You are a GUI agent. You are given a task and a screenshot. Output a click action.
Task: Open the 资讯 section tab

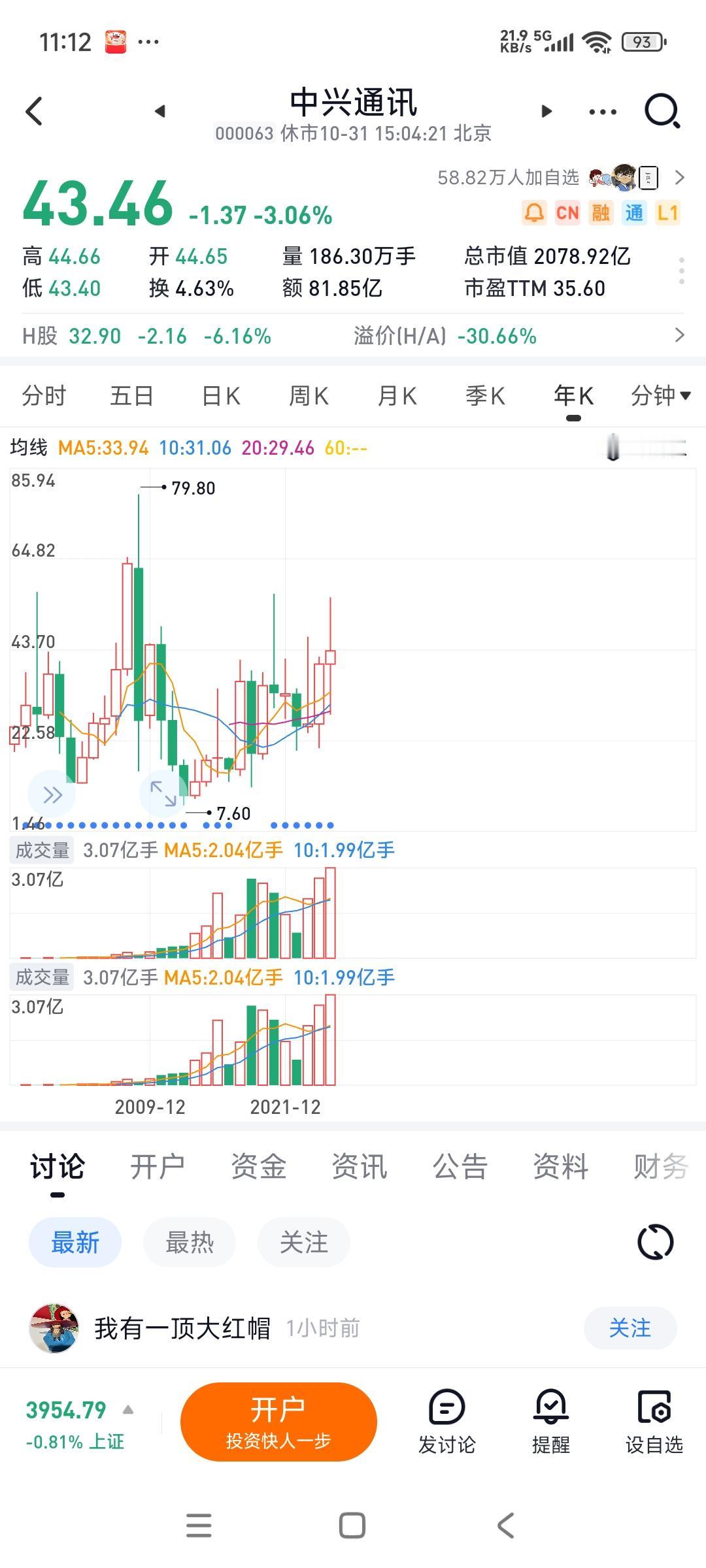pyautogui.click(x=359, y=1167)
